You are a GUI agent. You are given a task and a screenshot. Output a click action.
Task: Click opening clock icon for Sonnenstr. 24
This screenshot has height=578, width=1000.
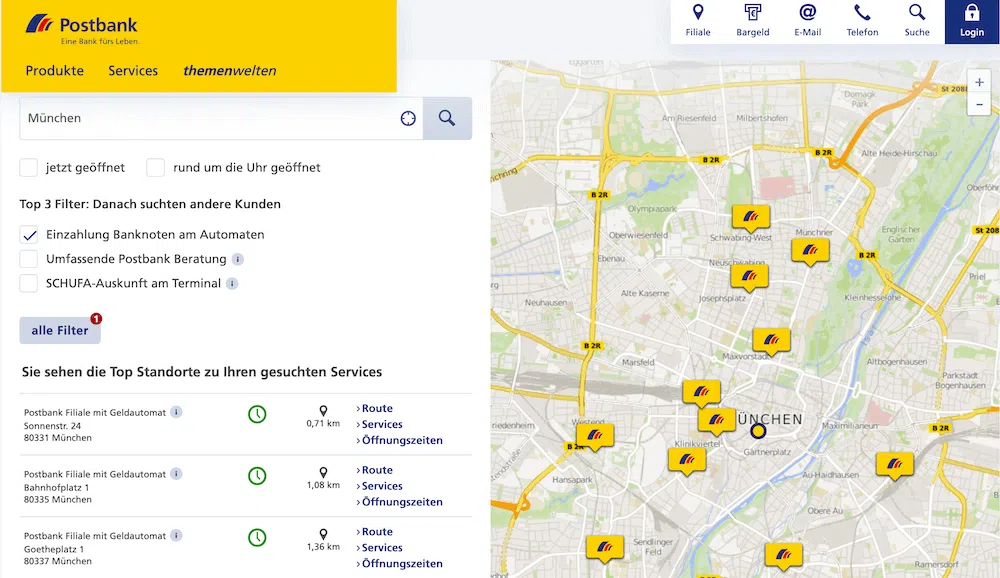pos(257,414)
